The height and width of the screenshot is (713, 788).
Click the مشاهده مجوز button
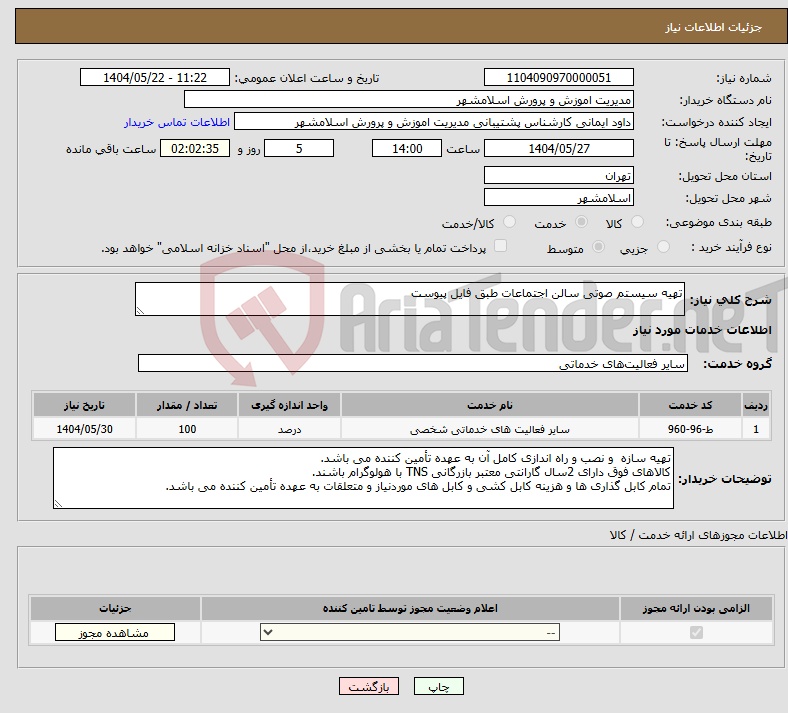click(115, 632)
